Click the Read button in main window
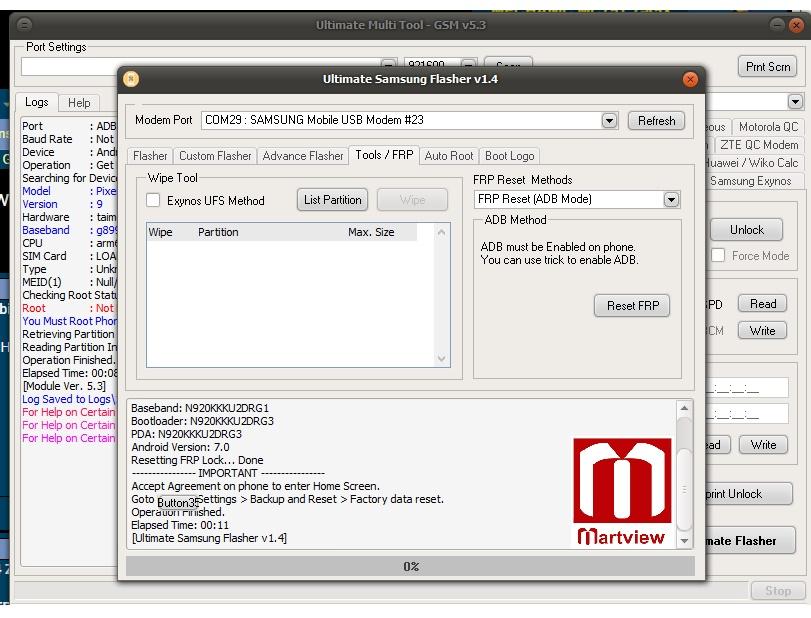 tap(763, 304)
